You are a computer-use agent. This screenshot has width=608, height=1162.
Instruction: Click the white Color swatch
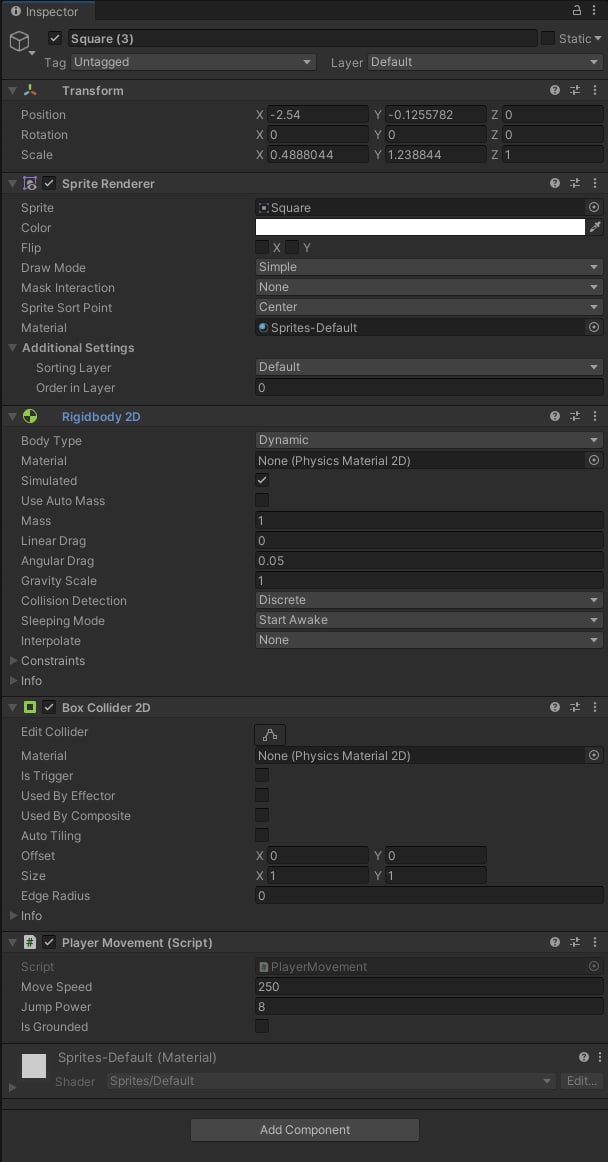coord(420,227)
